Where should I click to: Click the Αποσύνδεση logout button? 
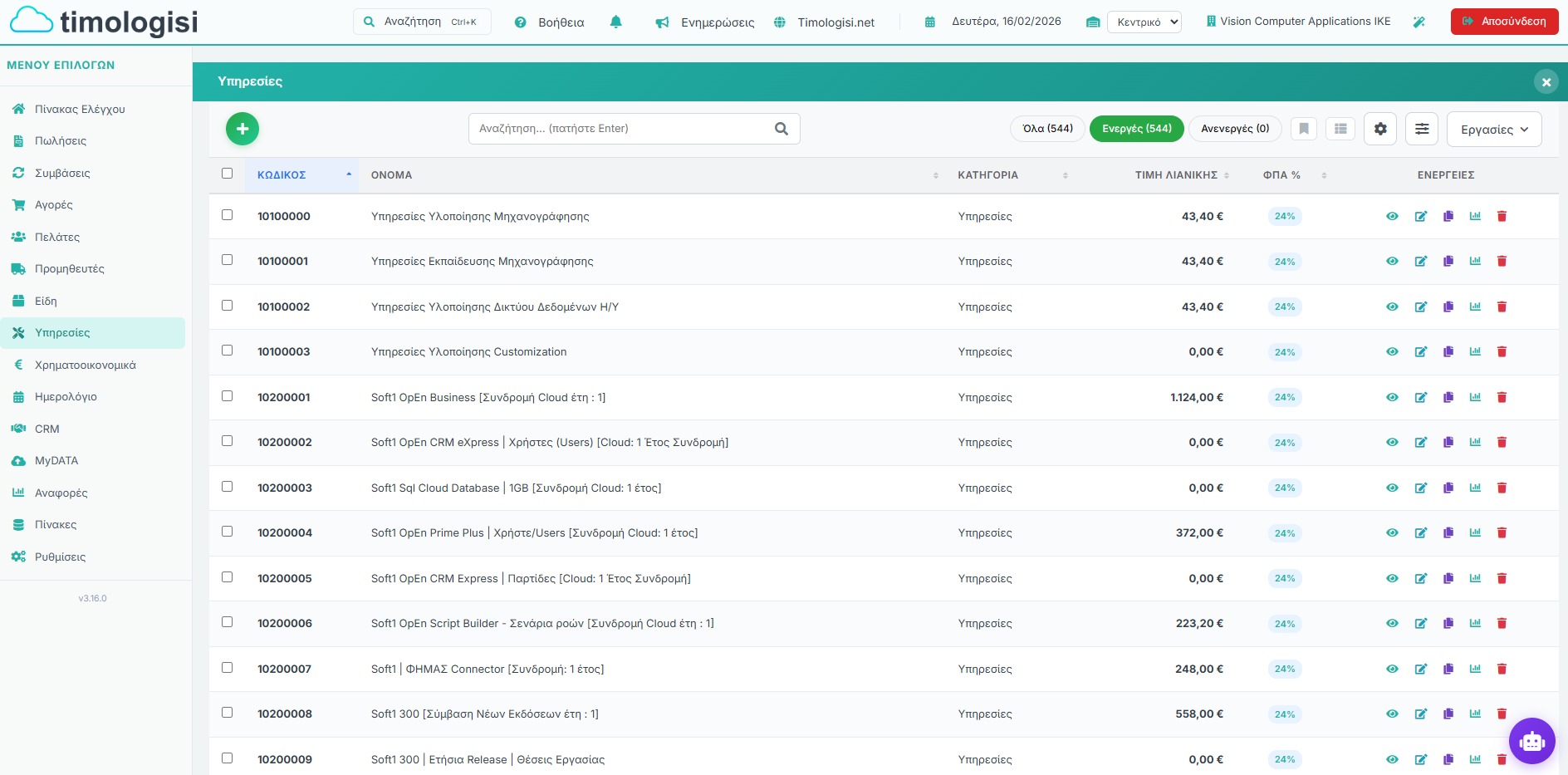(1504, 22)
